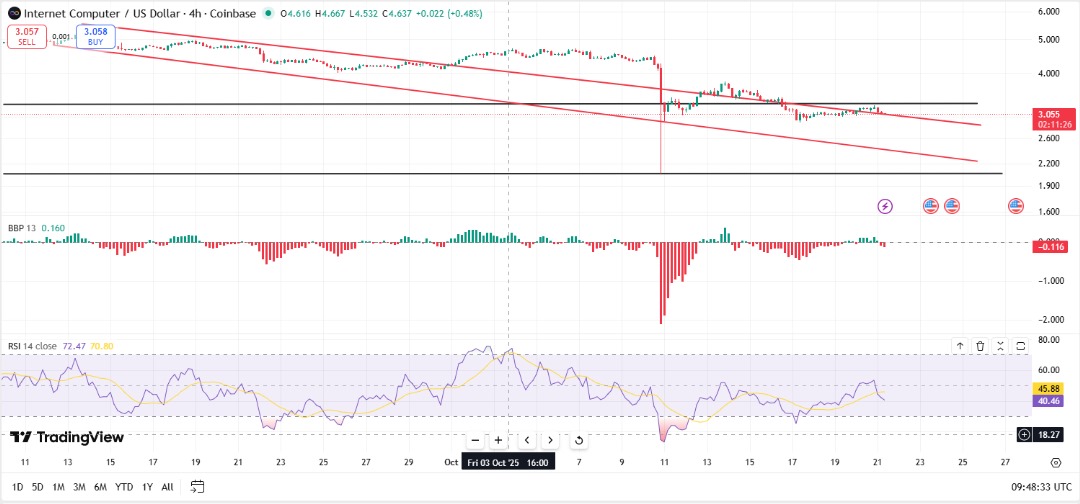Open the 09:48:33 UTC timezone menu
This screenshot has height=504, width=1080.
click(x=1041, y=487)
